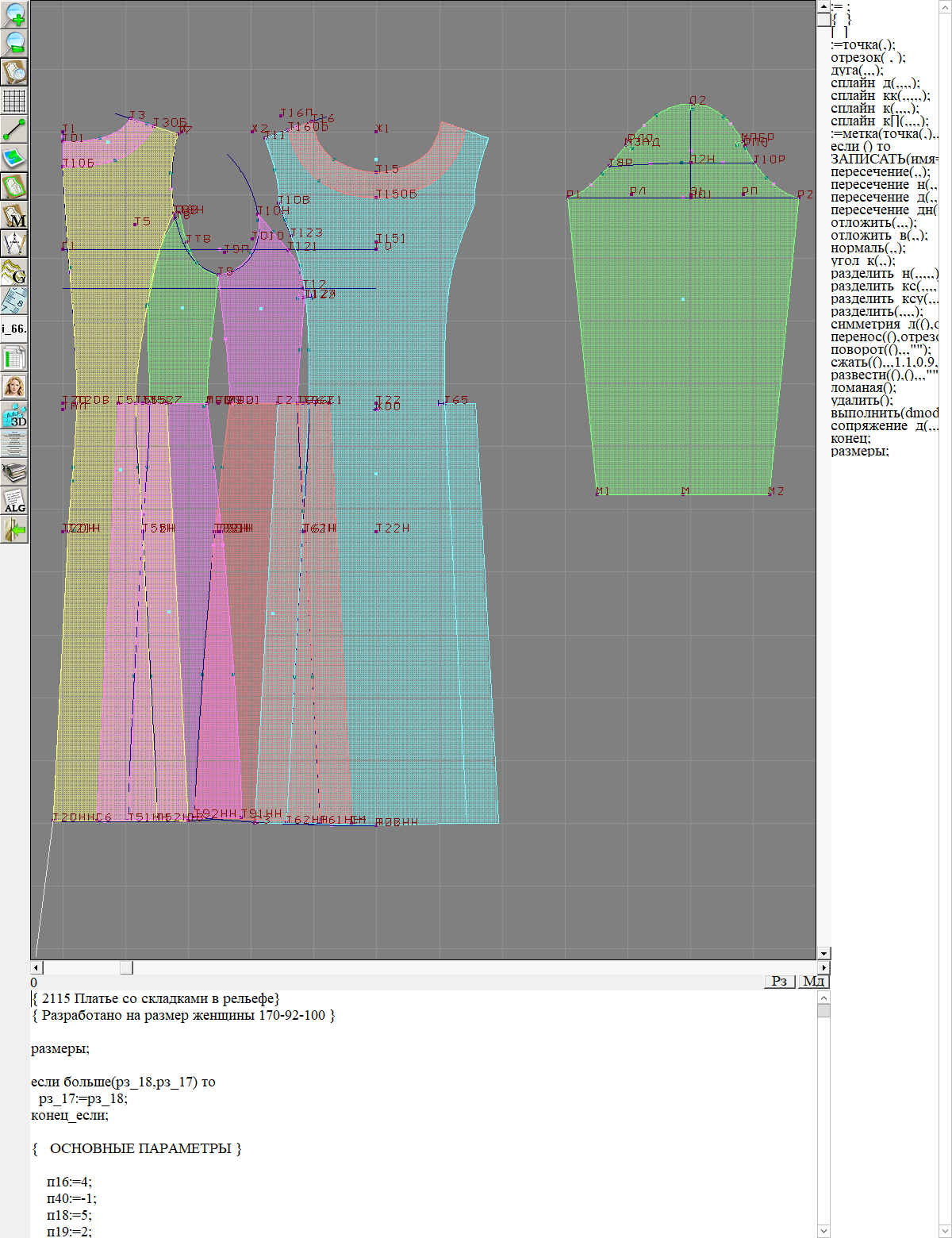Viewport: 952px width, 1238px height.
Task: Click the ALG algorithm icon
Action: (x=14, y=501)
